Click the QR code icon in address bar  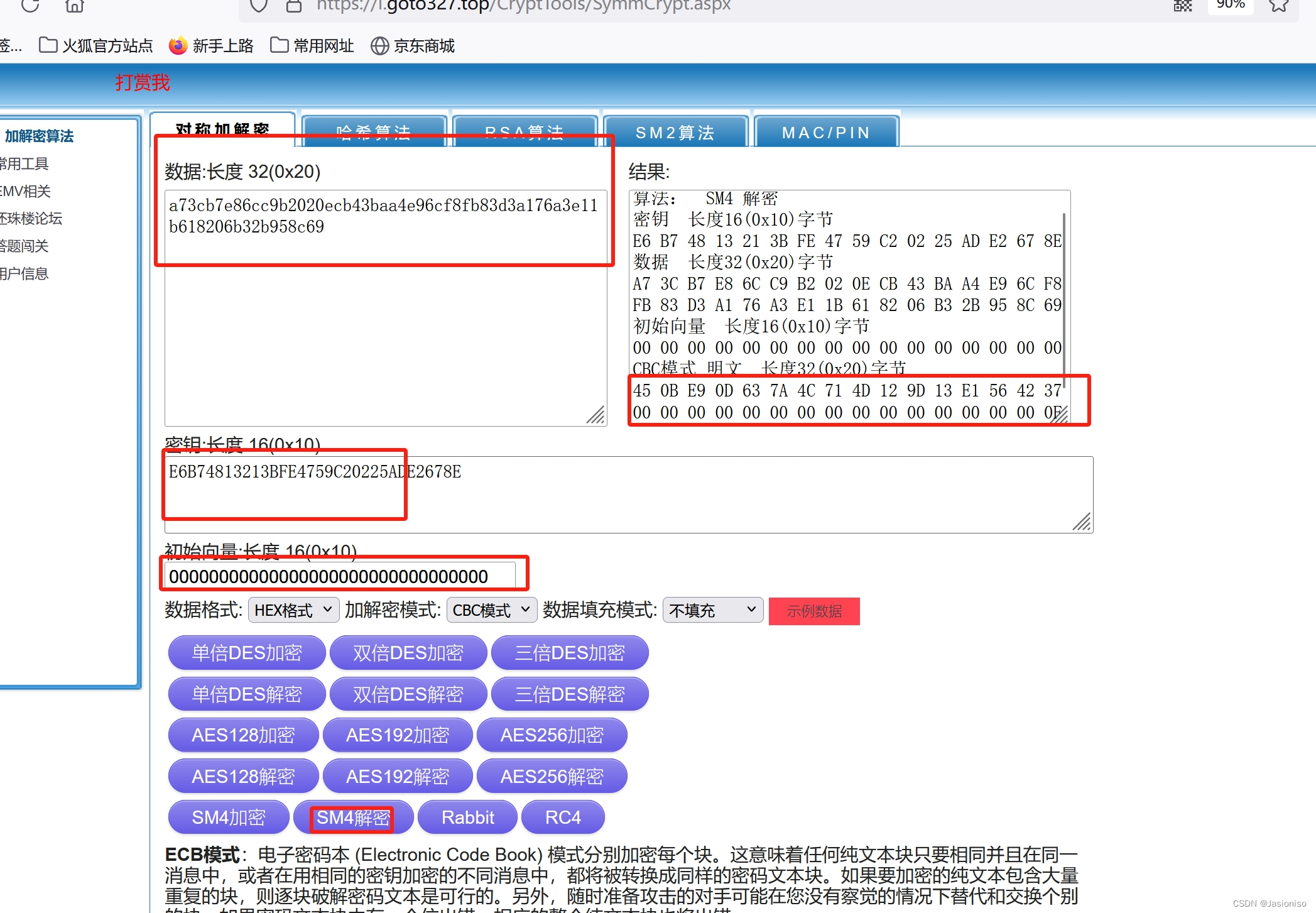(1182, 6)
